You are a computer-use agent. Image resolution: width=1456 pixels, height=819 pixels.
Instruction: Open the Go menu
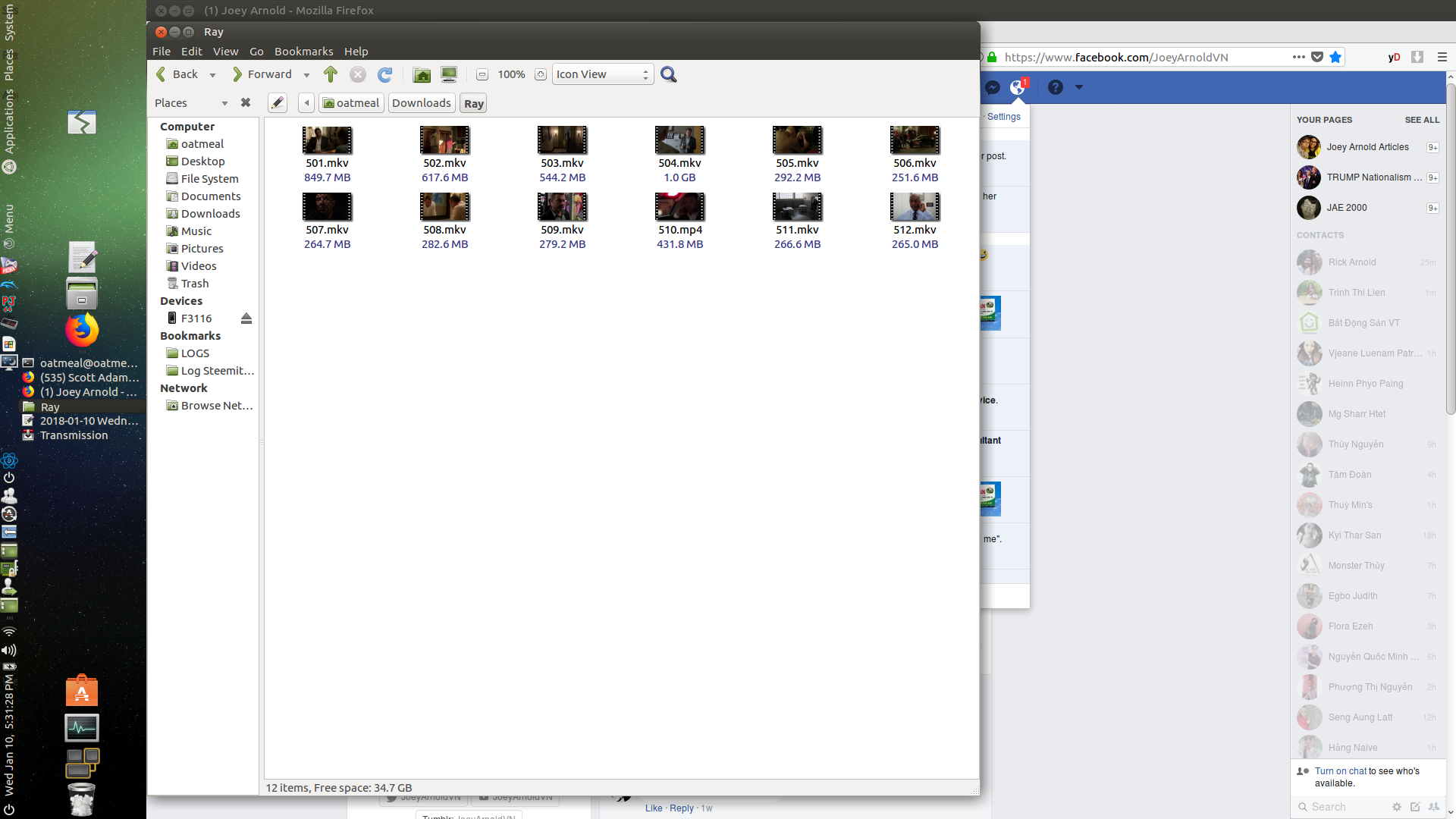pos(256,52)
